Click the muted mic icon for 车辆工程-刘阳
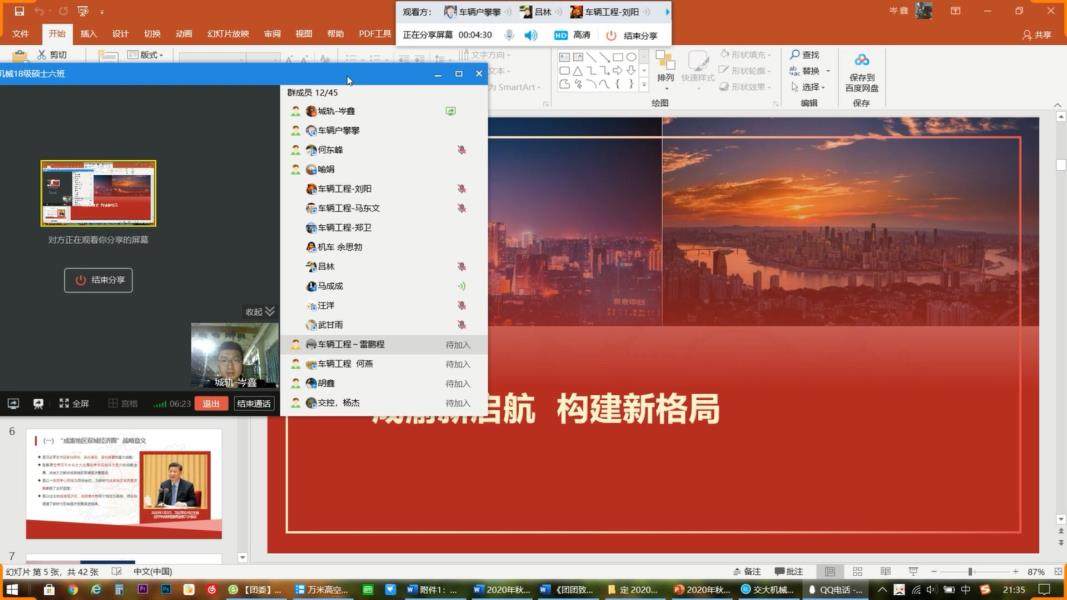Image resolution: width=1067 pixels, height=600 pixels. [x=461, y=188]
